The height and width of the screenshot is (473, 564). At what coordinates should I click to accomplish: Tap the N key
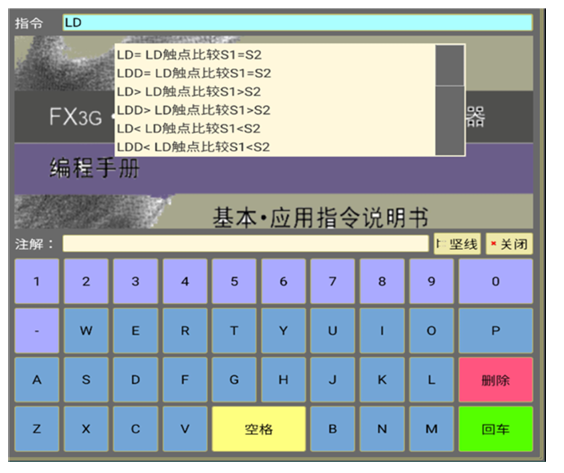click(382, 429)
